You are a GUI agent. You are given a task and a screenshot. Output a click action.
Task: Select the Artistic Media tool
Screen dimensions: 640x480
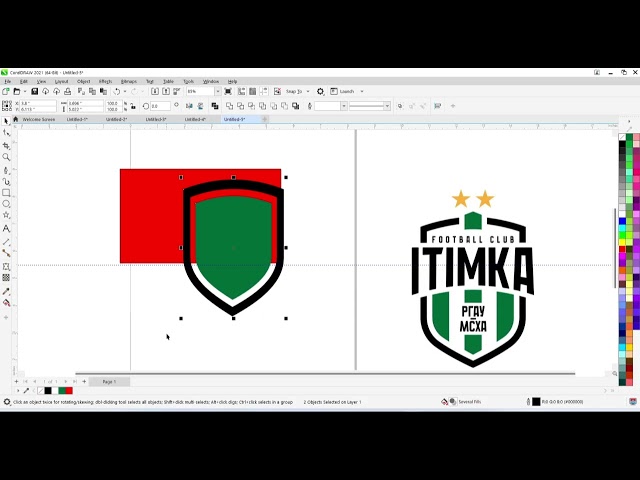(6, 181)
